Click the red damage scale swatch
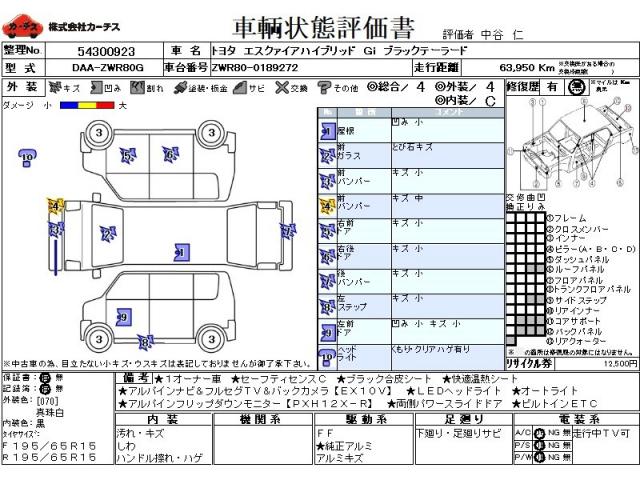This screenshot has height=480, width=640. [105, 105]
